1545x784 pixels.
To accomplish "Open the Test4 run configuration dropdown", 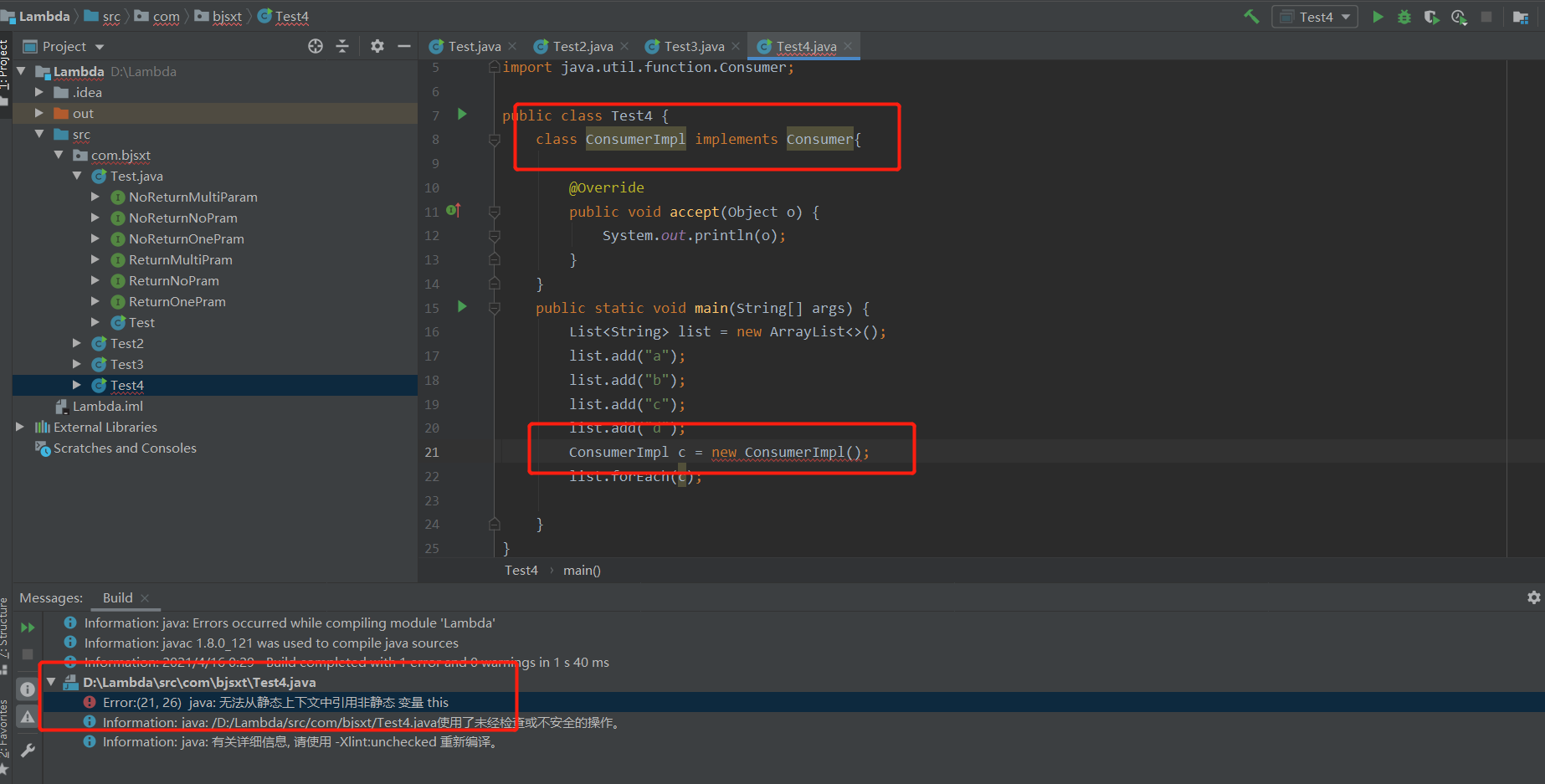I will pyautogui.click(x=1315, y=17).
